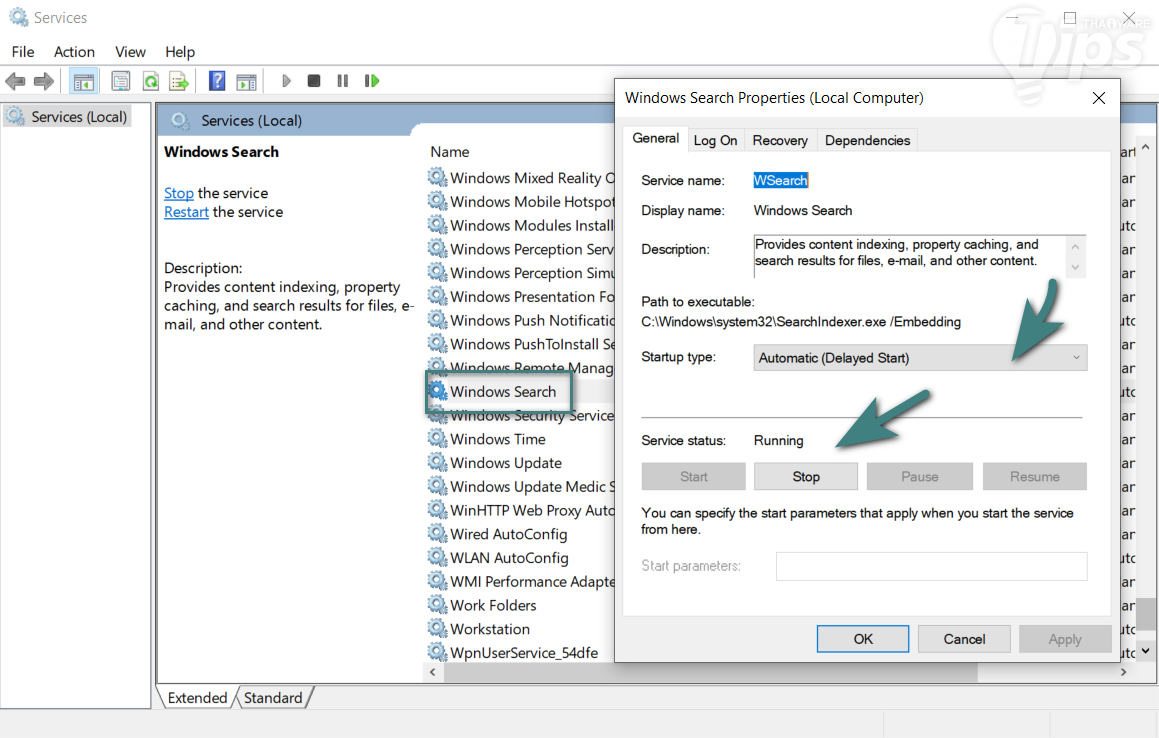Click gear icon beside Windows Time
The height and width of the screenshot is (738, 1159).
438,439
